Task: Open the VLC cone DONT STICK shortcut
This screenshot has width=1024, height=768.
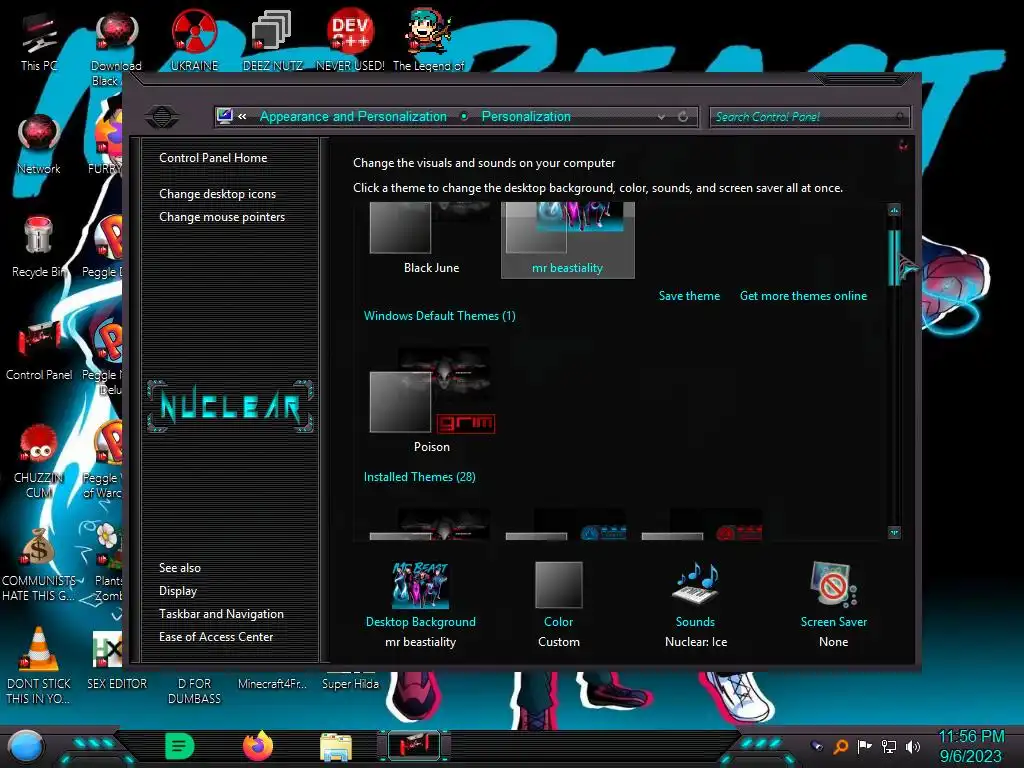Action: [x=39, y=667]
